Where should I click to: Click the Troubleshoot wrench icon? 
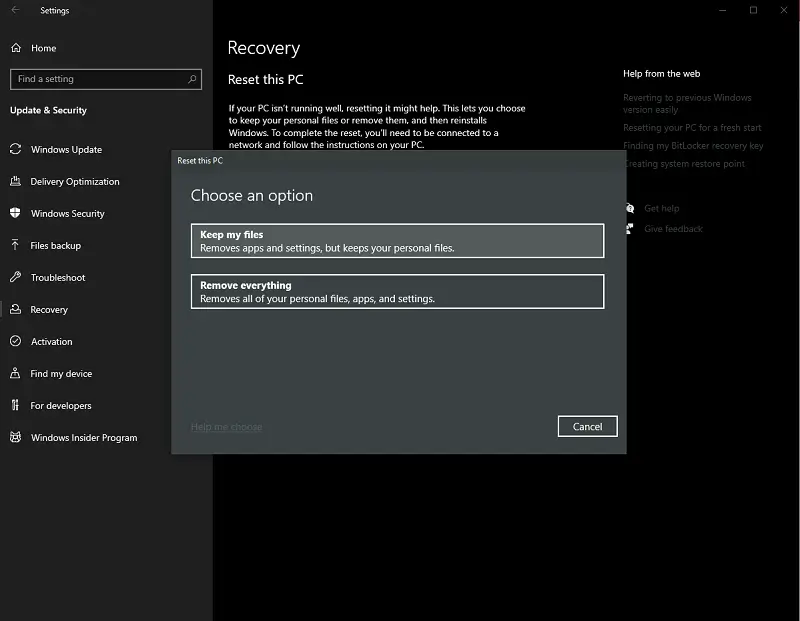pos(16,278)
